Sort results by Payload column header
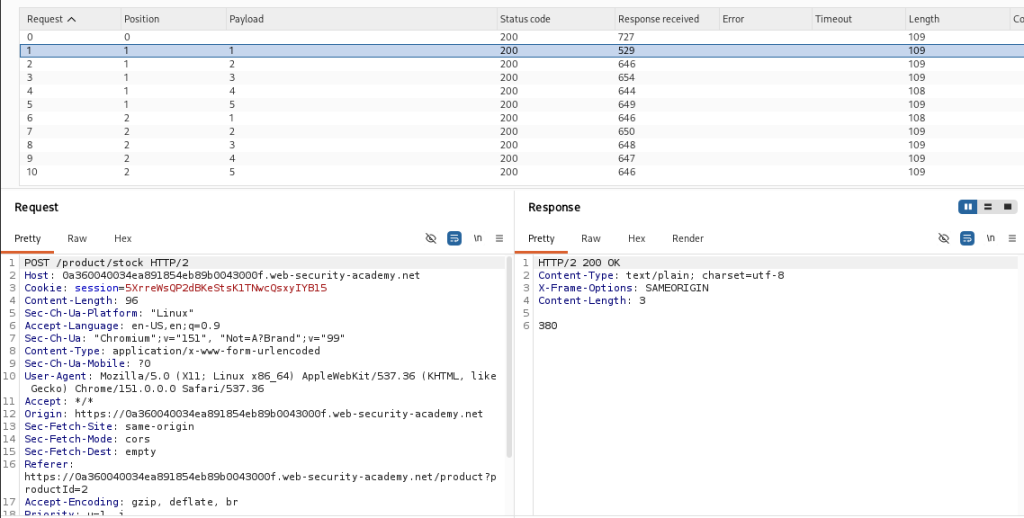The image size is (1024, 518). [x=362, y=19]
